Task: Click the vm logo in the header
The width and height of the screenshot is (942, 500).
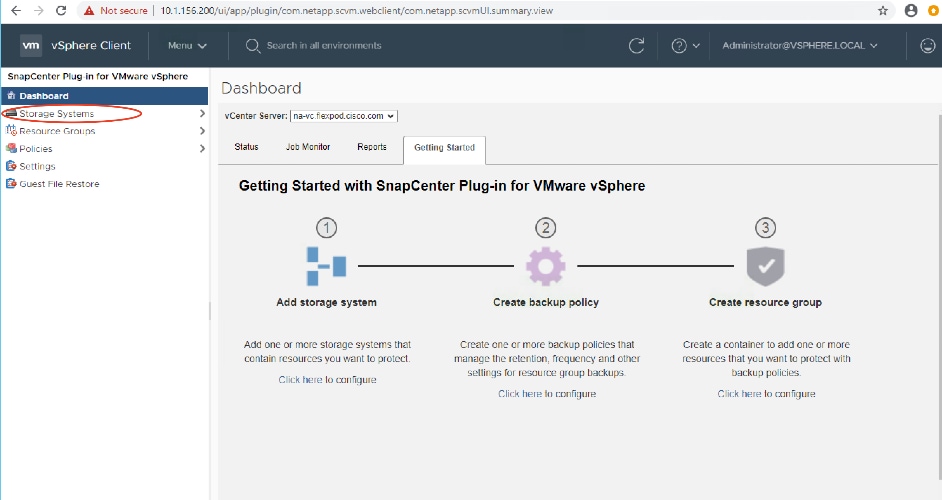Action: click(x=31, y=45)
